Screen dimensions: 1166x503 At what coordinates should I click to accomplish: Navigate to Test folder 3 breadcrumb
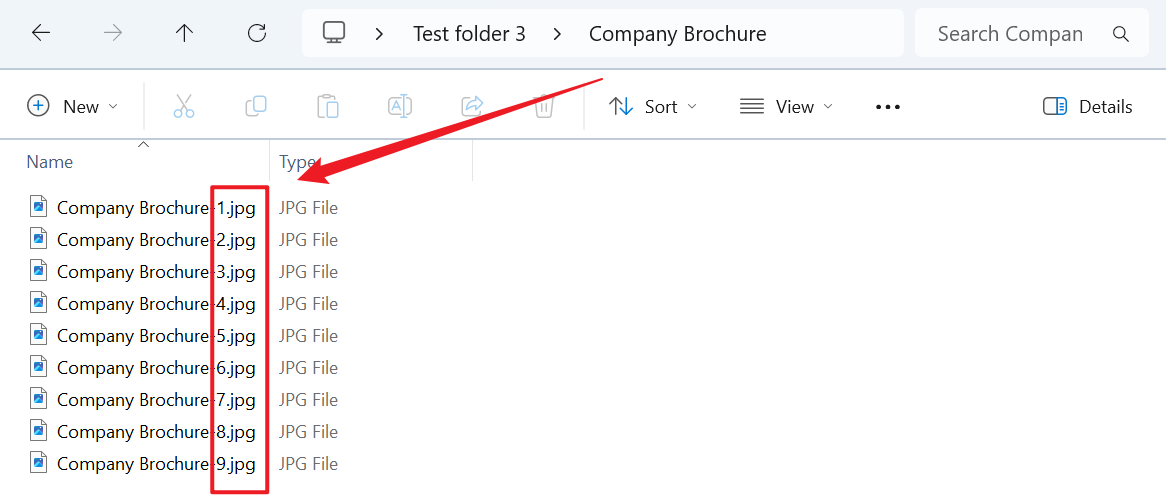point(469,34)
